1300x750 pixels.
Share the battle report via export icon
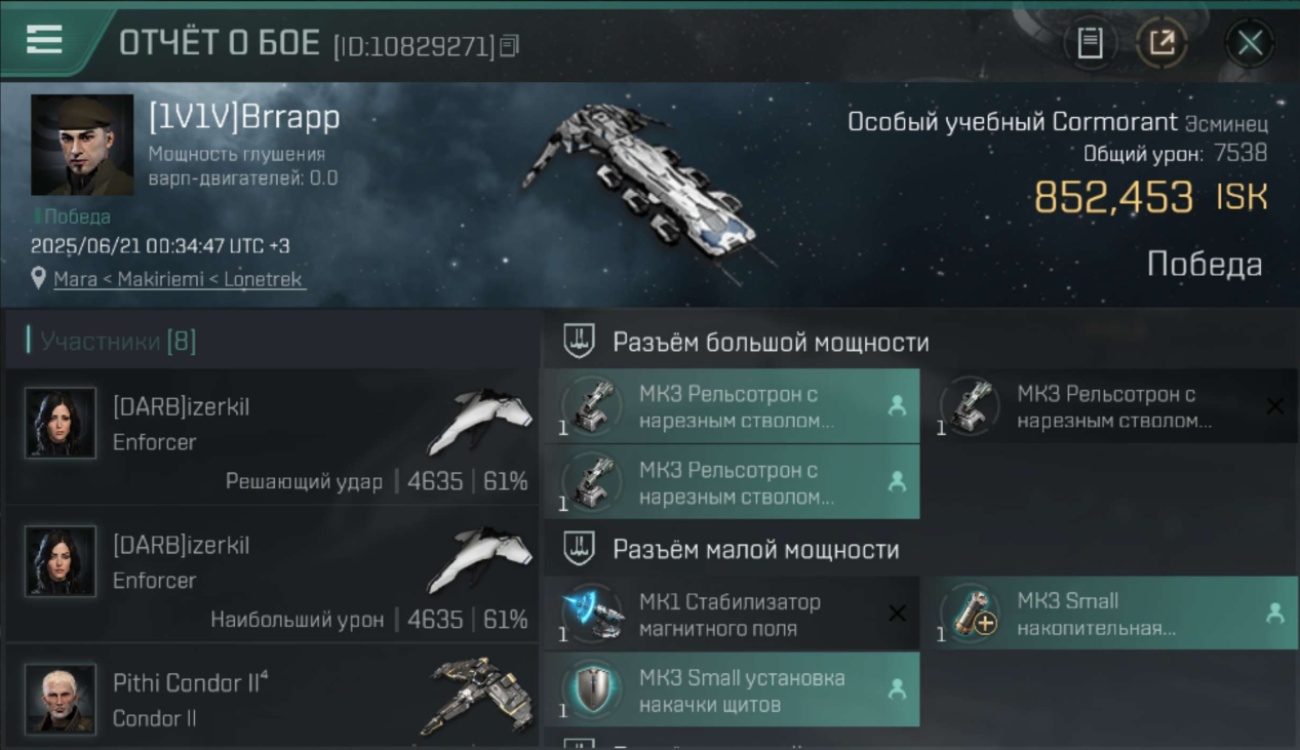point(1161,43)
